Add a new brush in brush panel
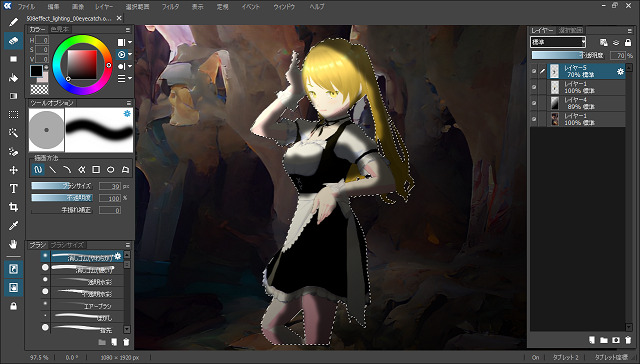The width and height of the screenshot is (640, 364). (x=114, y=342)
